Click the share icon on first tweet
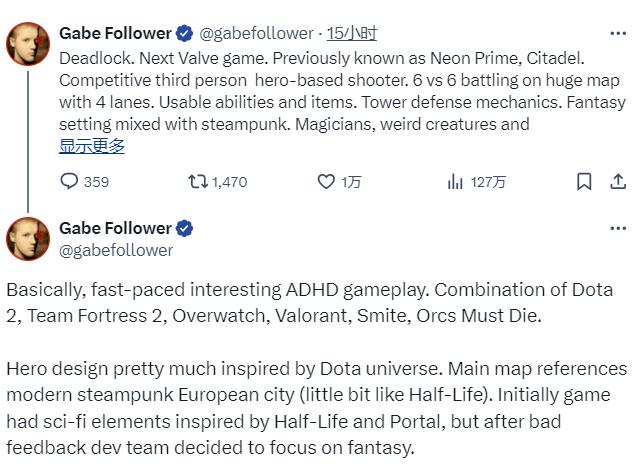Viewport: 638px width, 475px height. coord(618,181)
